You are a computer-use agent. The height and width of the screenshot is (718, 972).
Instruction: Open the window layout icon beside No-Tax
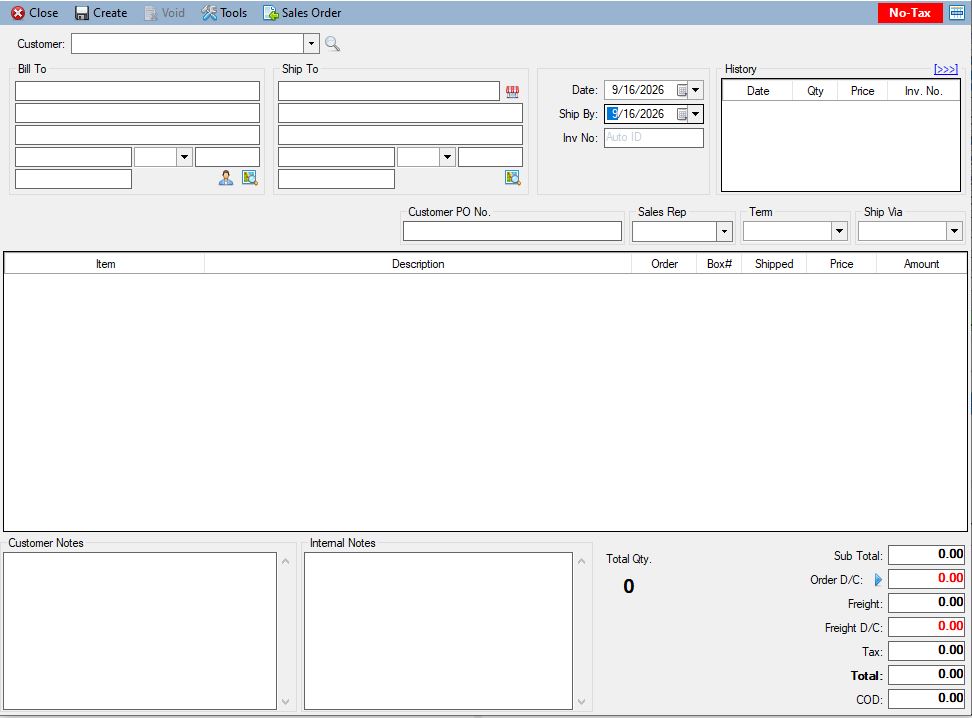pos(957,12)
